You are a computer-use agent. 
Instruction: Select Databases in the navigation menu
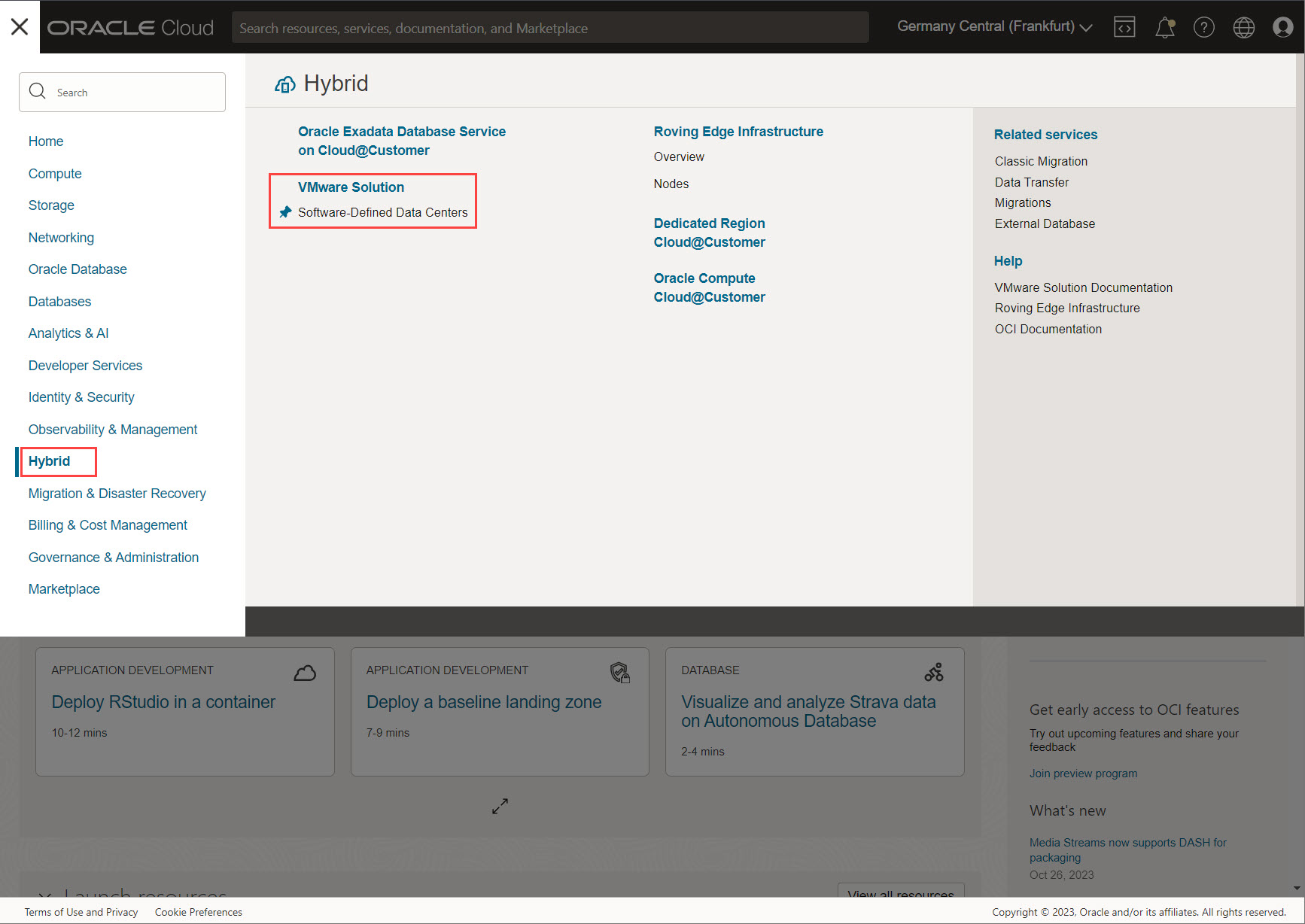[59, 302]
